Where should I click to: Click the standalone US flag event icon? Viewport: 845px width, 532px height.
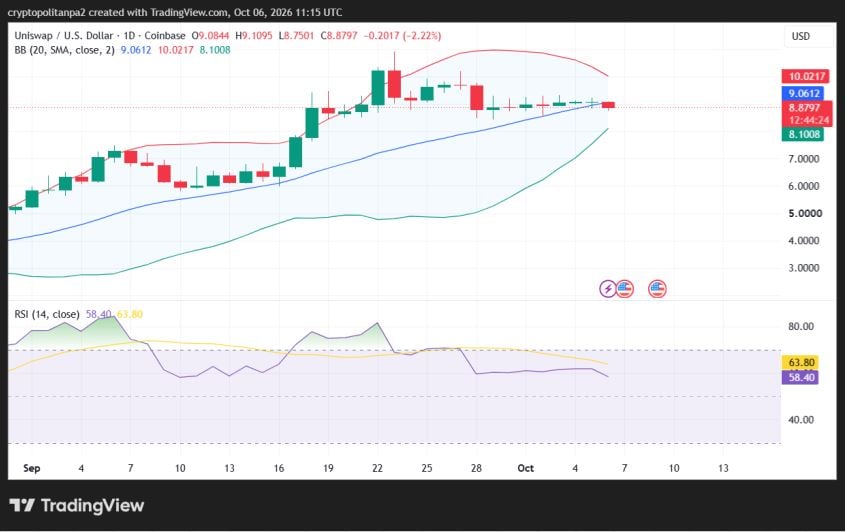click(x=657, y=289)
